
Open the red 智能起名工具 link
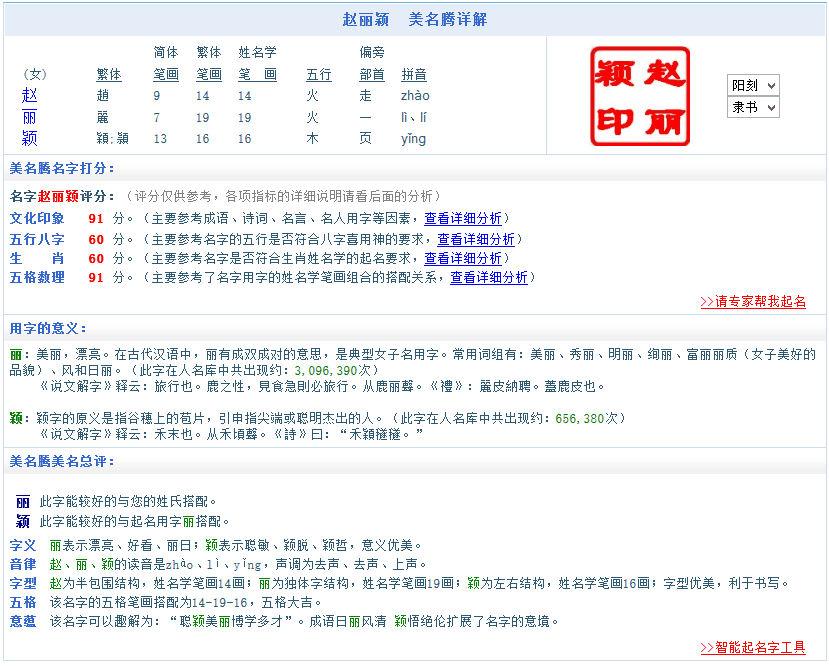pos(752,647)
